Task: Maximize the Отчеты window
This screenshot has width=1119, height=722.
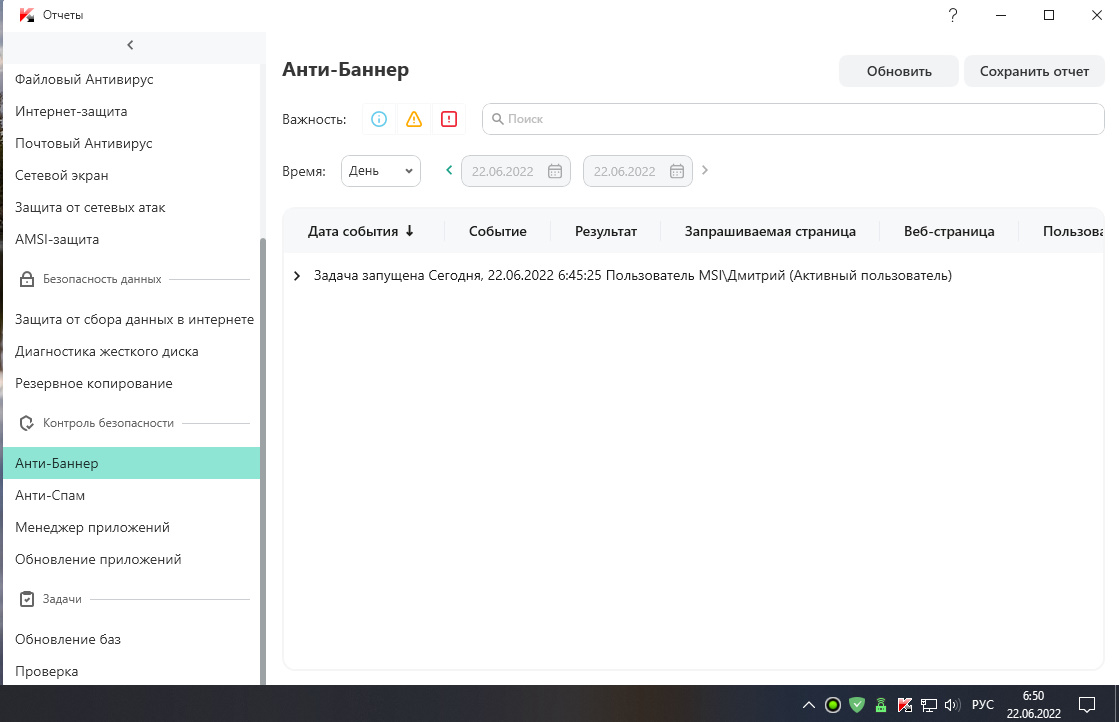Action: [x=1049, y=15]
